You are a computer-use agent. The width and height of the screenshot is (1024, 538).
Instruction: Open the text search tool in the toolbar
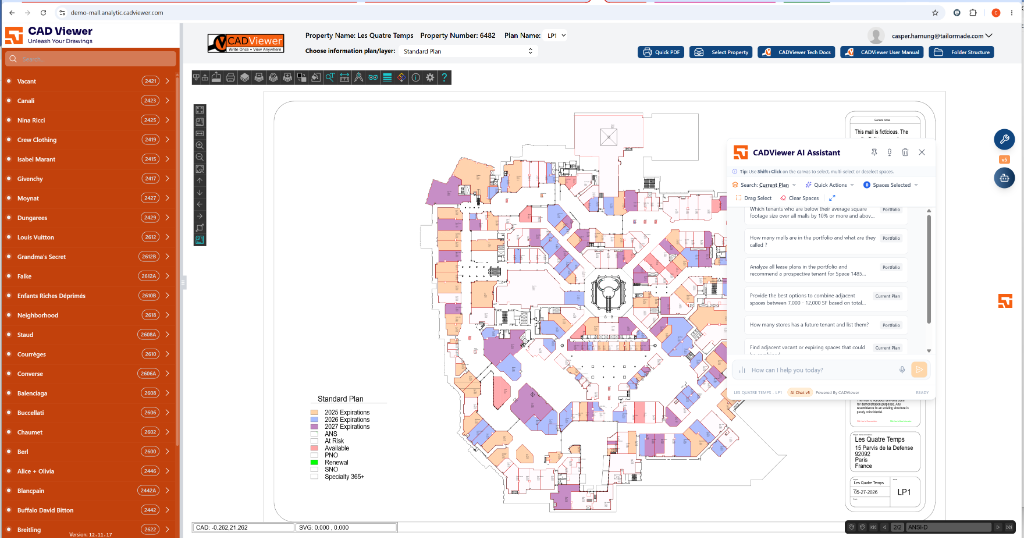tap(330, 78)
